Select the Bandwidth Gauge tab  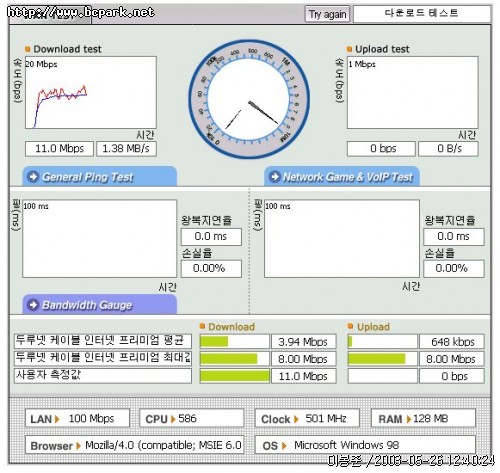point(99,304)
